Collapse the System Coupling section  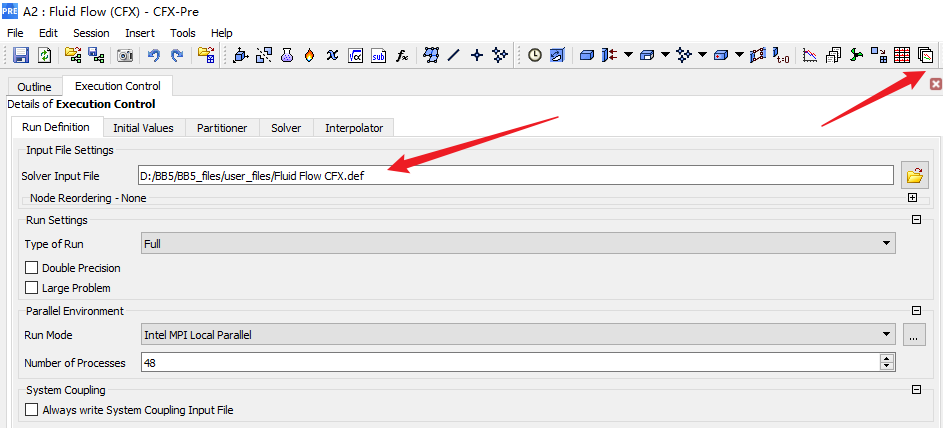(917, 390)
